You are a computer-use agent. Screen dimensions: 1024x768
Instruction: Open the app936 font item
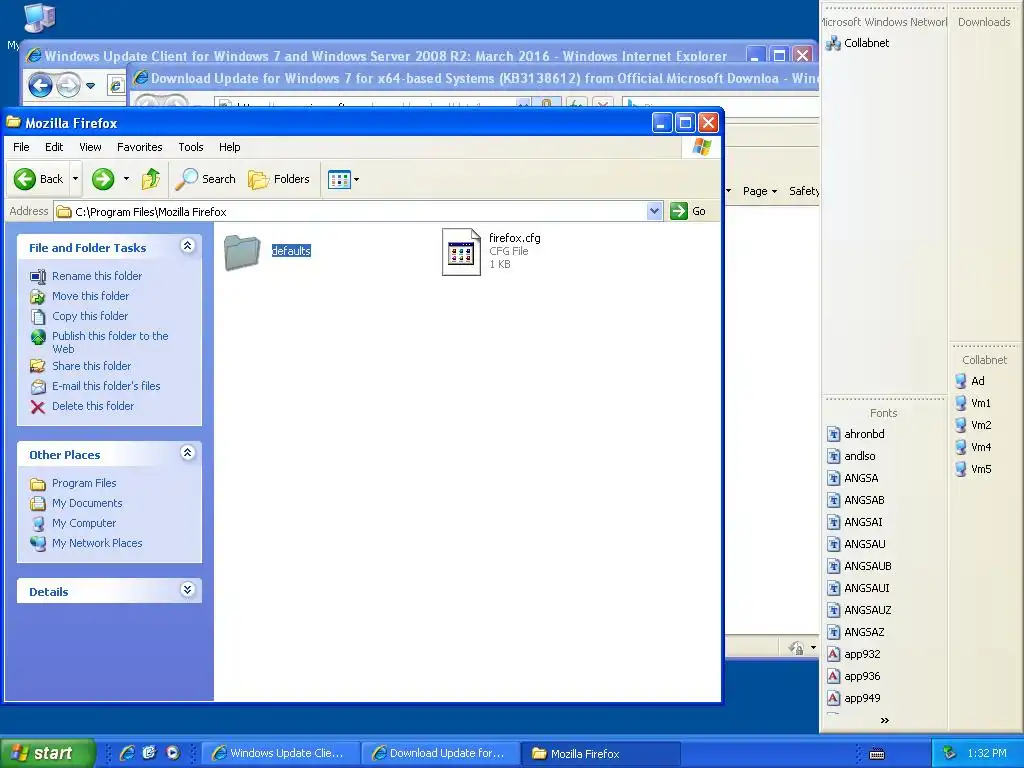(854, 677)
